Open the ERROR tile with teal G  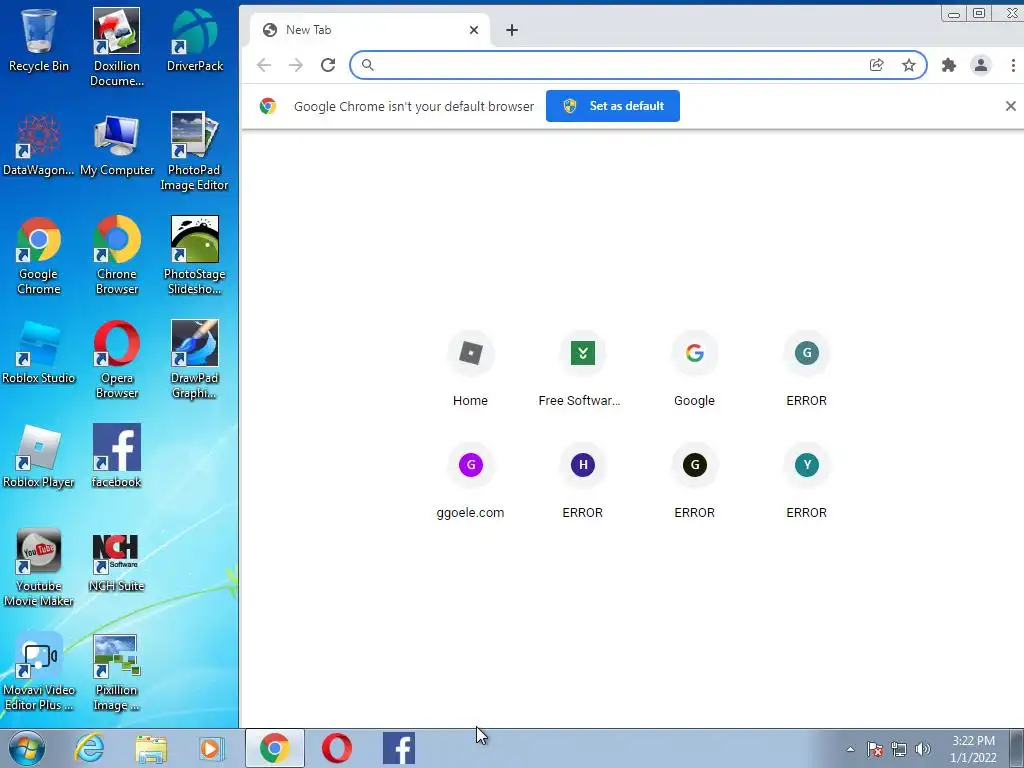[x=807, y=370]
